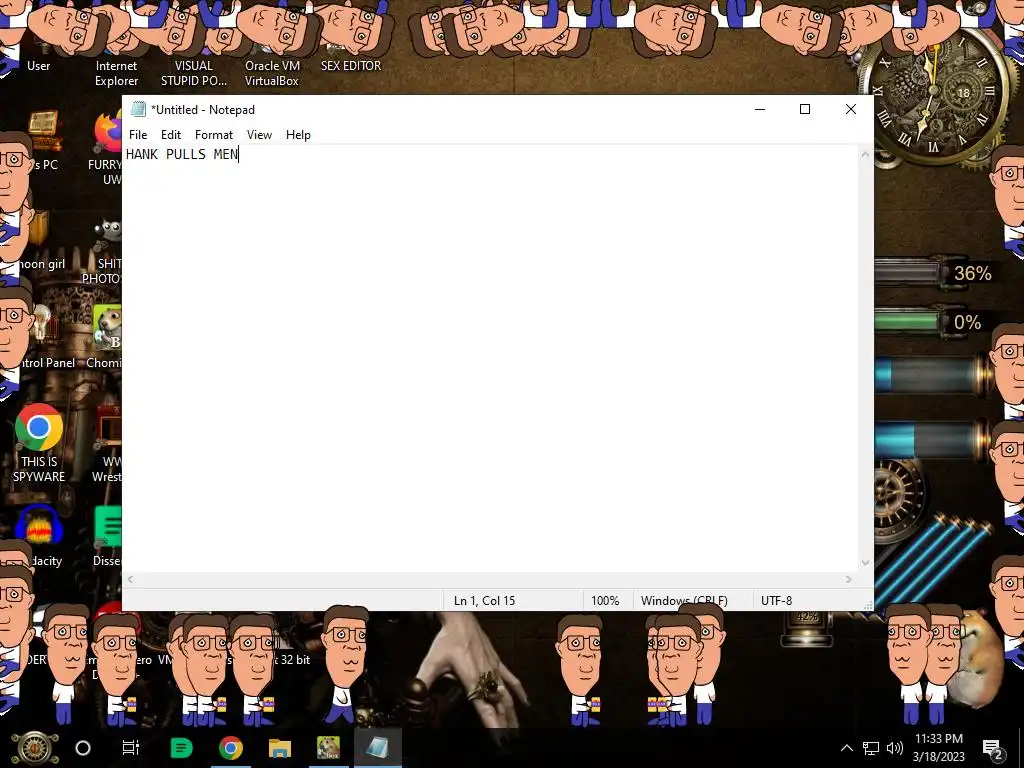Open File Explorer from taskbar

(280, 748)
